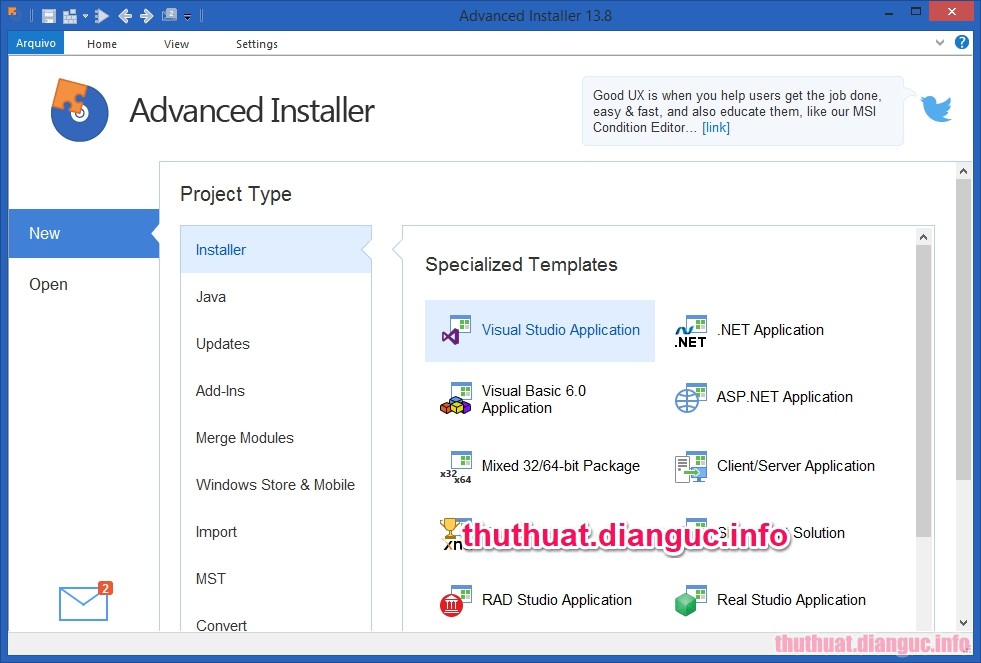Click the Save icon in the title bar
The height and width of the screenshot is (663, 981).
[x=49, y=16]
